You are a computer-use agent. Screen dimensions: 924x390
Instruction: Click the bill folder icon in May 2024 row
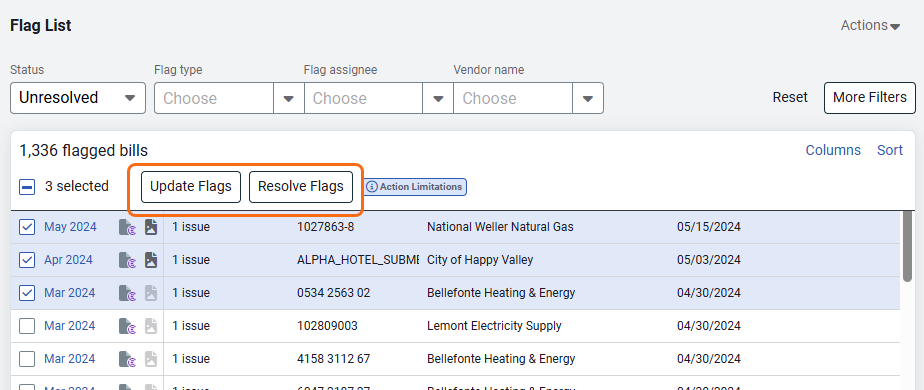click(127, 227)
